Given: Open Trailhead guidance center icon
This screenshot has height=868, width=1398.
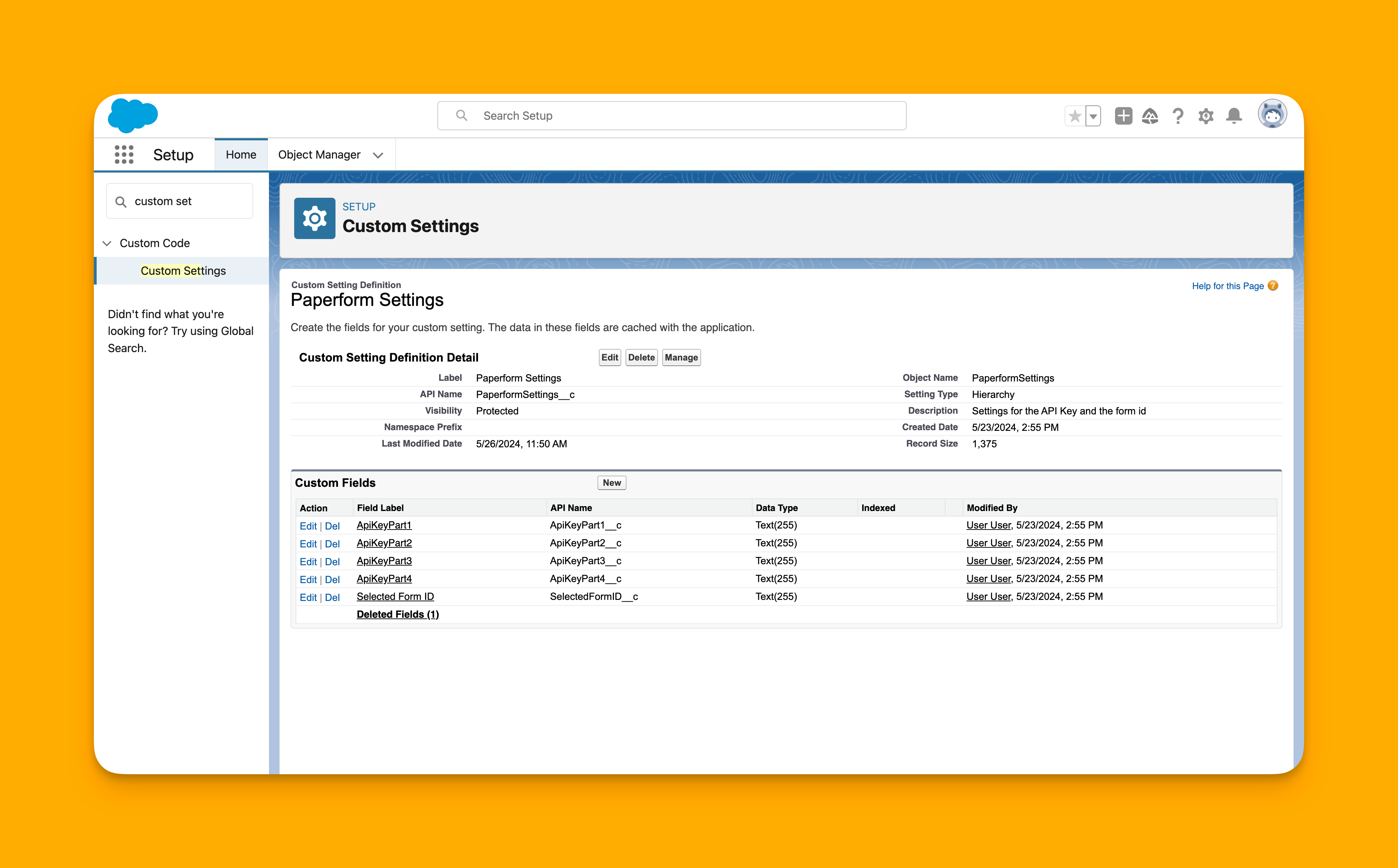Looking at the screenshot, I should pyautogui.click(x=1150, y=116).
